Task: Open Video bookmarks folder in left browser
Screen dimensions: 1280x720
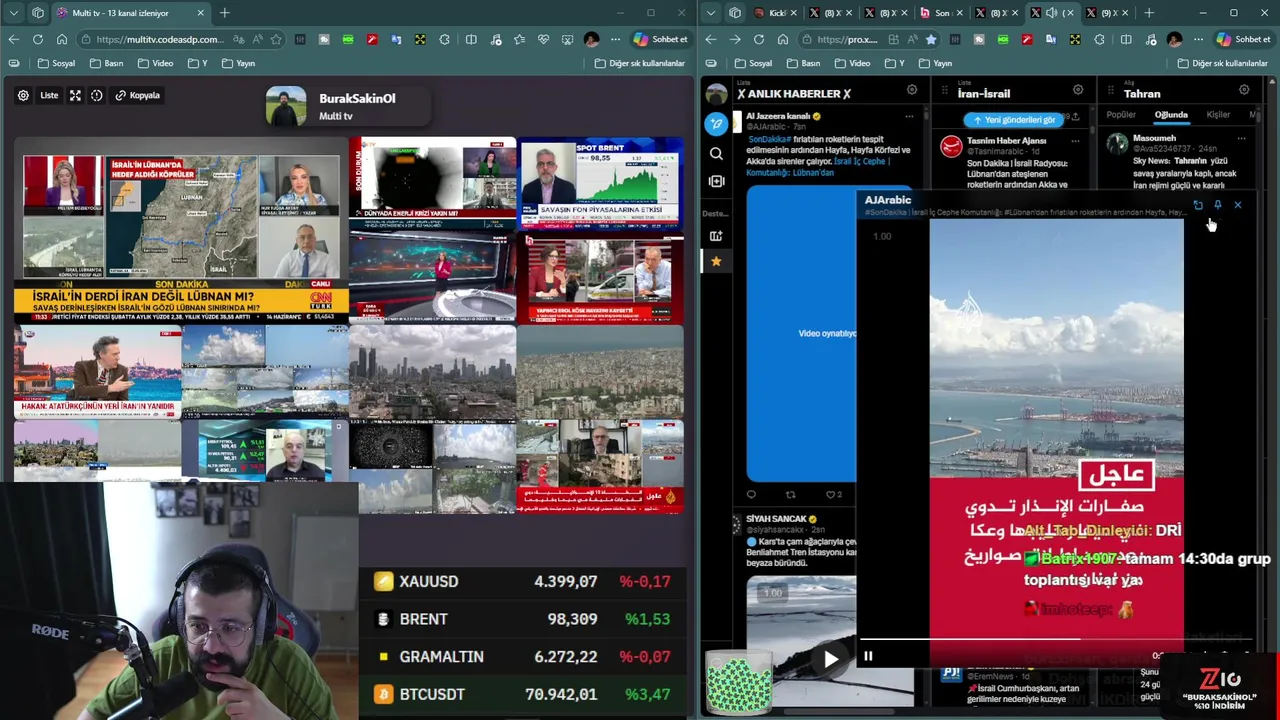Action: [155, 63]
